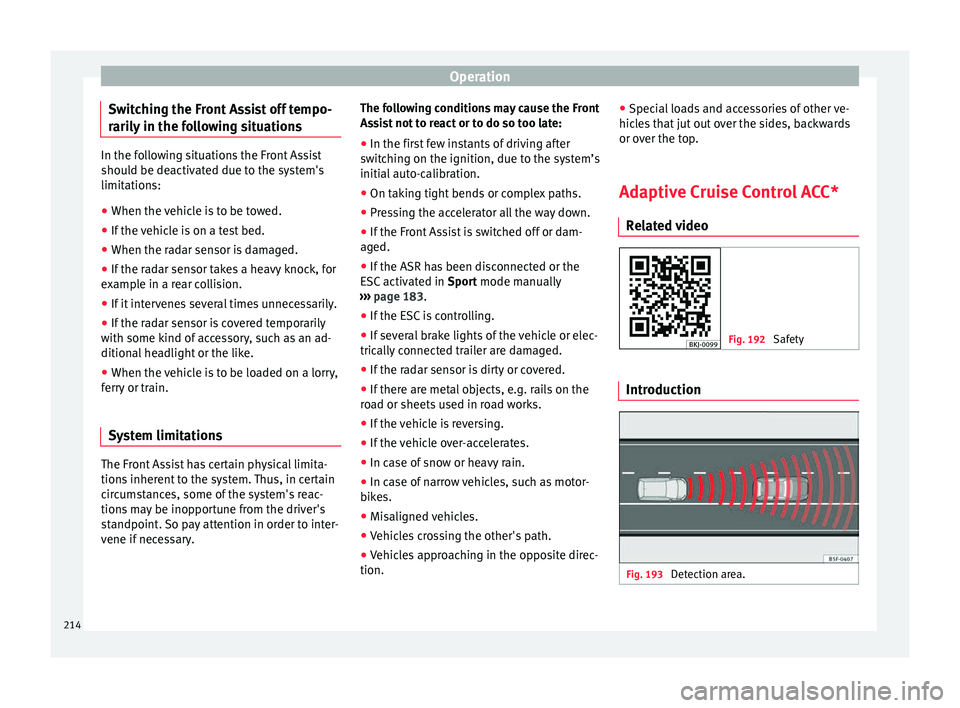Select "If the Front Assist is switched off or damaged."
The height and width of the screenshot is (708, 960).
point(471,239)
